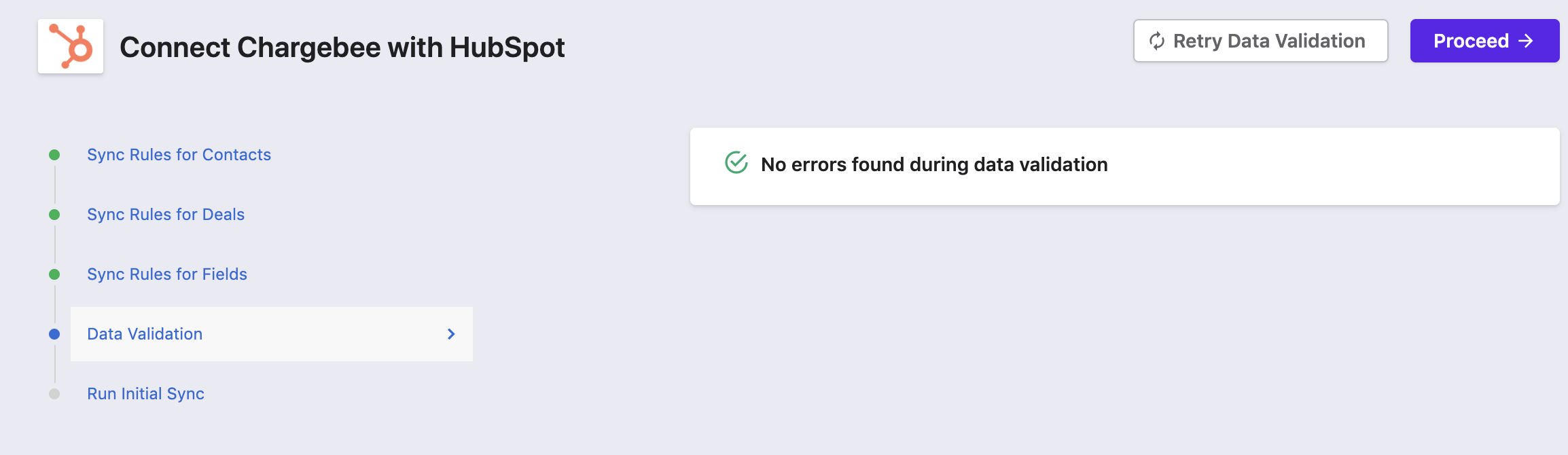Click the Connect Chargebee with HubSpot heading
Image resolution: width=1568 pixels, height=455 pixels.
click(x=342, y=48)
